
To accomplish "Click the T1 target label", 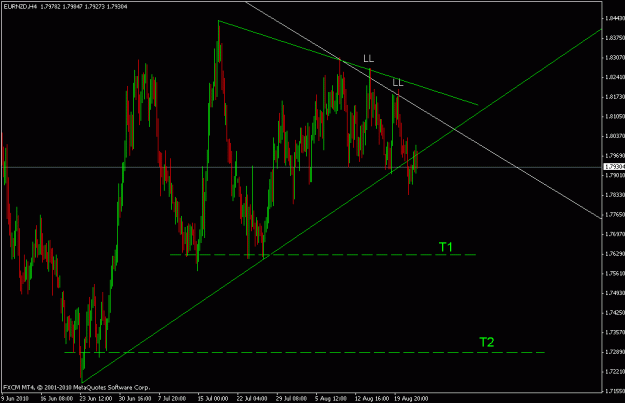I will coord(446,247).
